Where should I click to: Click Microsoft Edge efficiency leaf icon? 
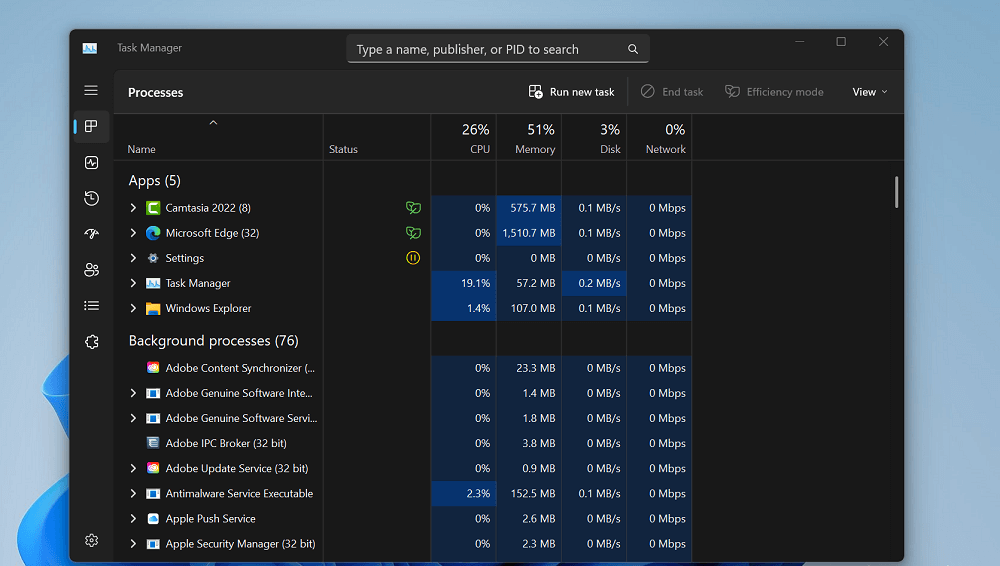point(413,233)
